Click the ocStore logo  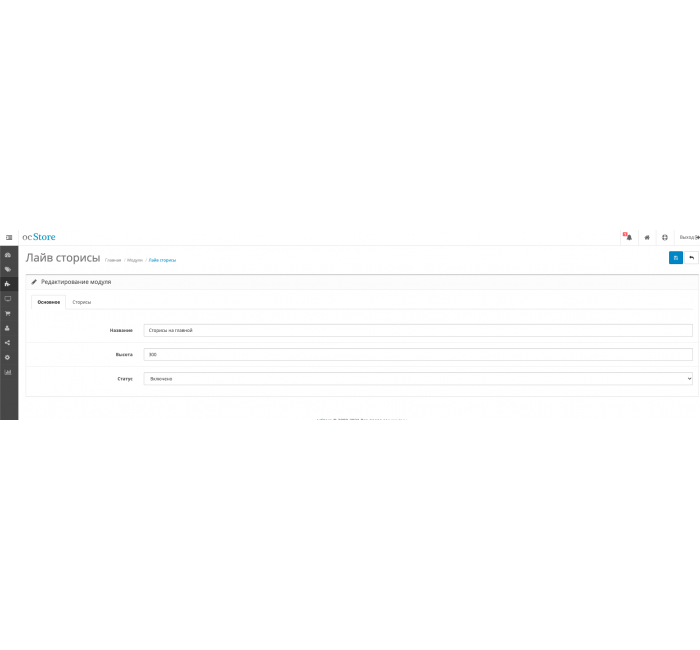tap(39, 237)
